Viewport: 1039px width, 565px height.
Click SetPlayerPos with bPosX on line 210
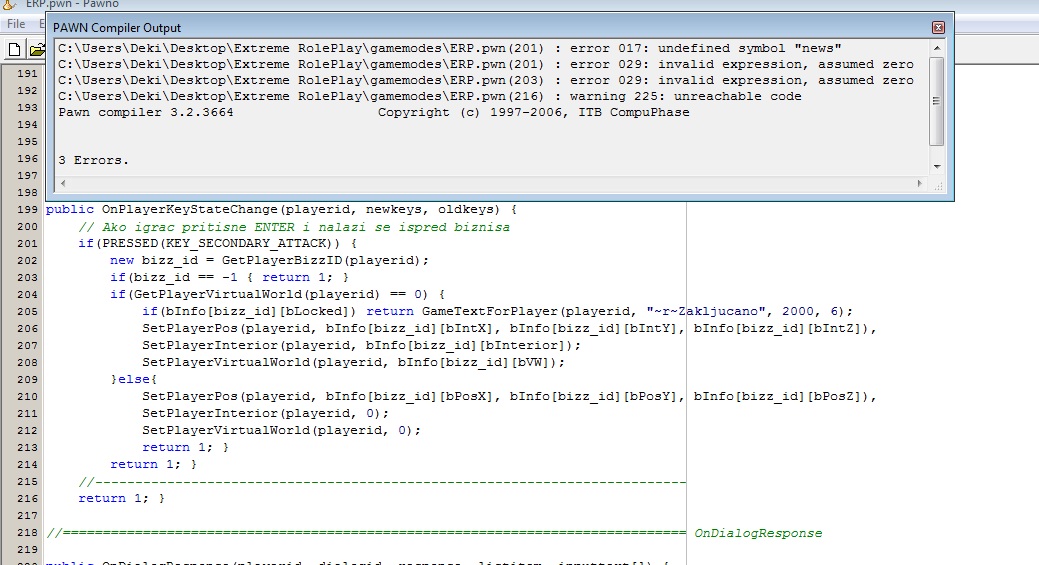(x=510, y=396)
